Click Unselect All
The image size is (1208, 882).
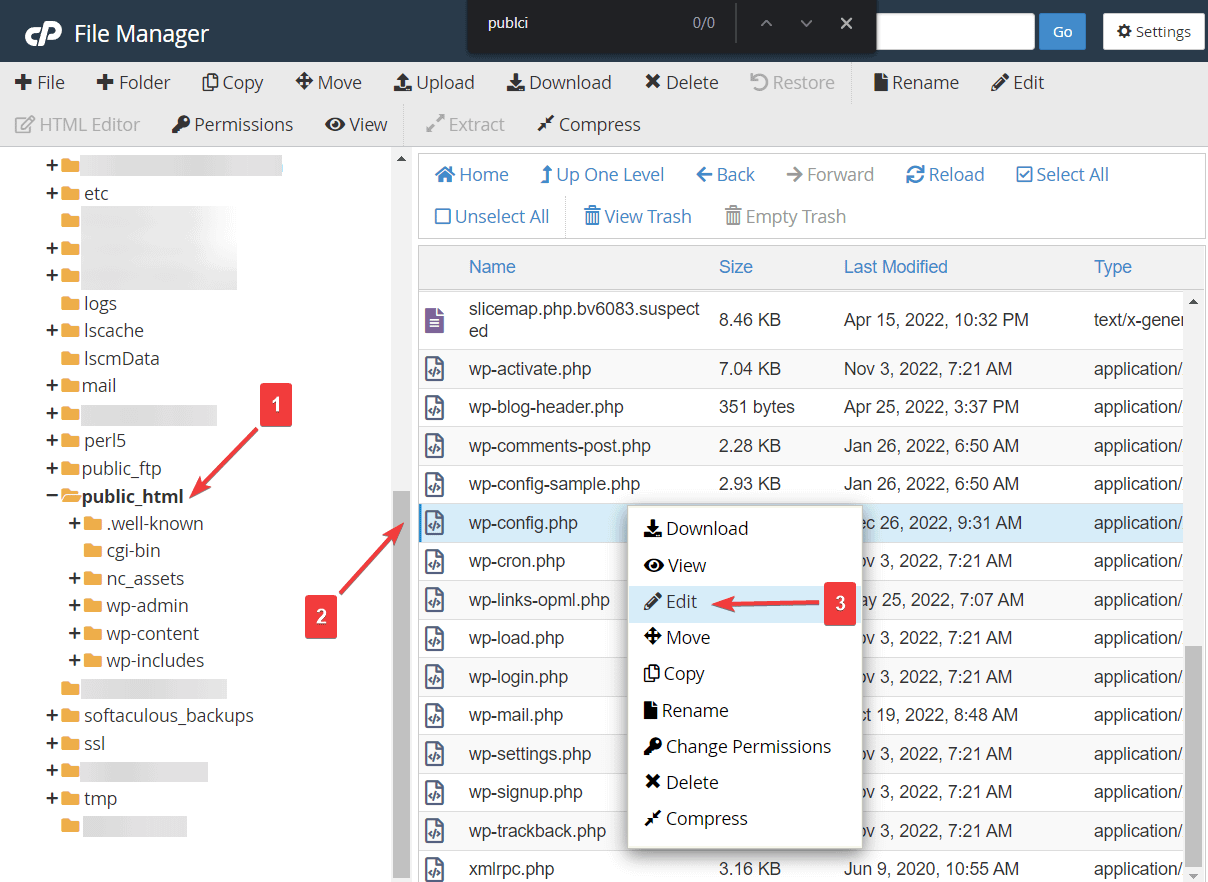(x=492, y=217)
